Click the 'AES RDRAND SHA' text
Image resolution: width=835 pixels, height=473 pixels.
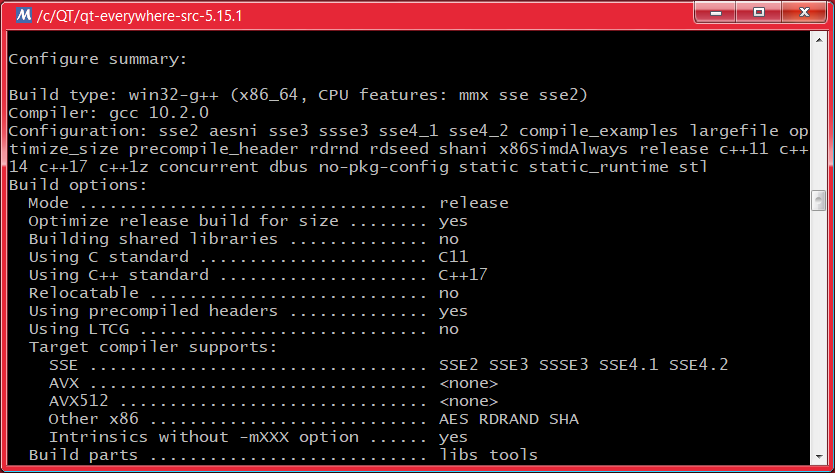[x=508, y=419]
